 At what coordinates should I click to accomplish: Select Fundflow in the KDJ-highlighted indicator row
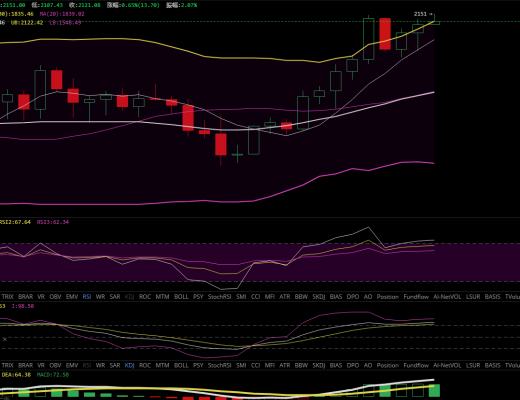416,365
